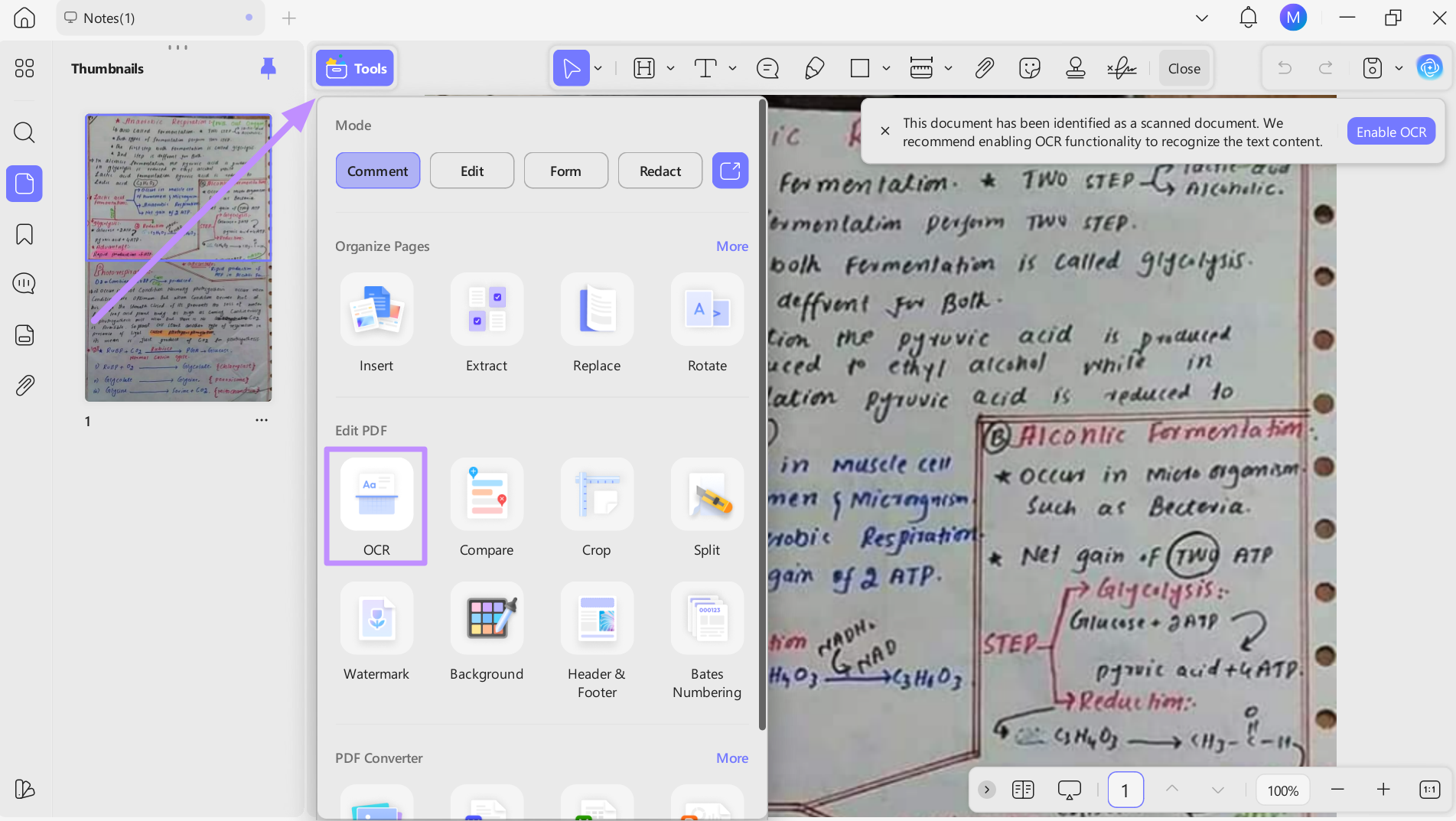
Task: Click the Extract pages icon
Action: (487, 309)
